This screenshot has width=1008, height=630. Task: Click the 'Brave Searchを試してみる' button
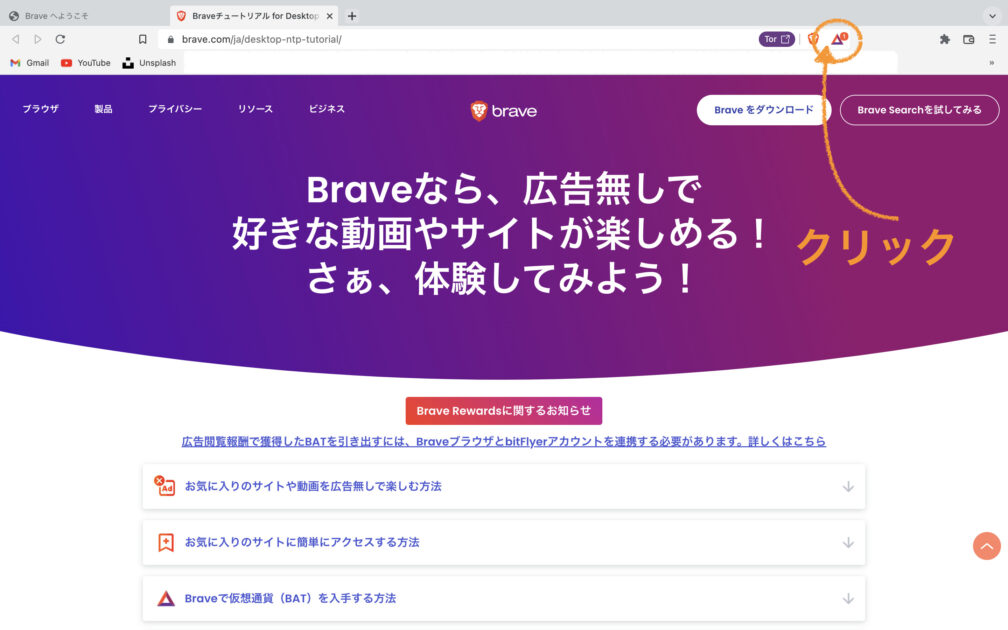(919, 110)
